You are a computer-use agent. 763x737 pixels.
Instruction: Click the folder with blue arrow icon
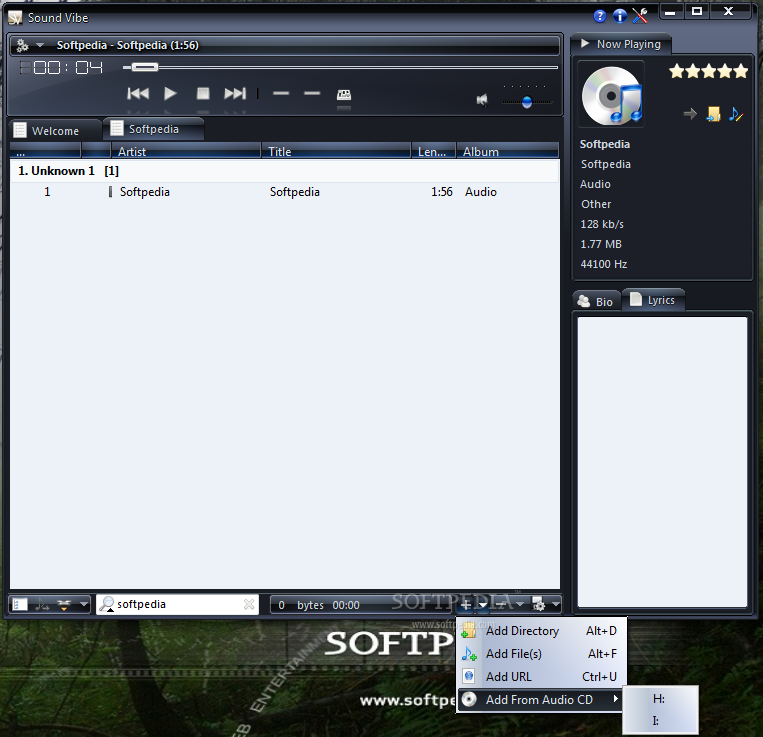coord(713,114)
